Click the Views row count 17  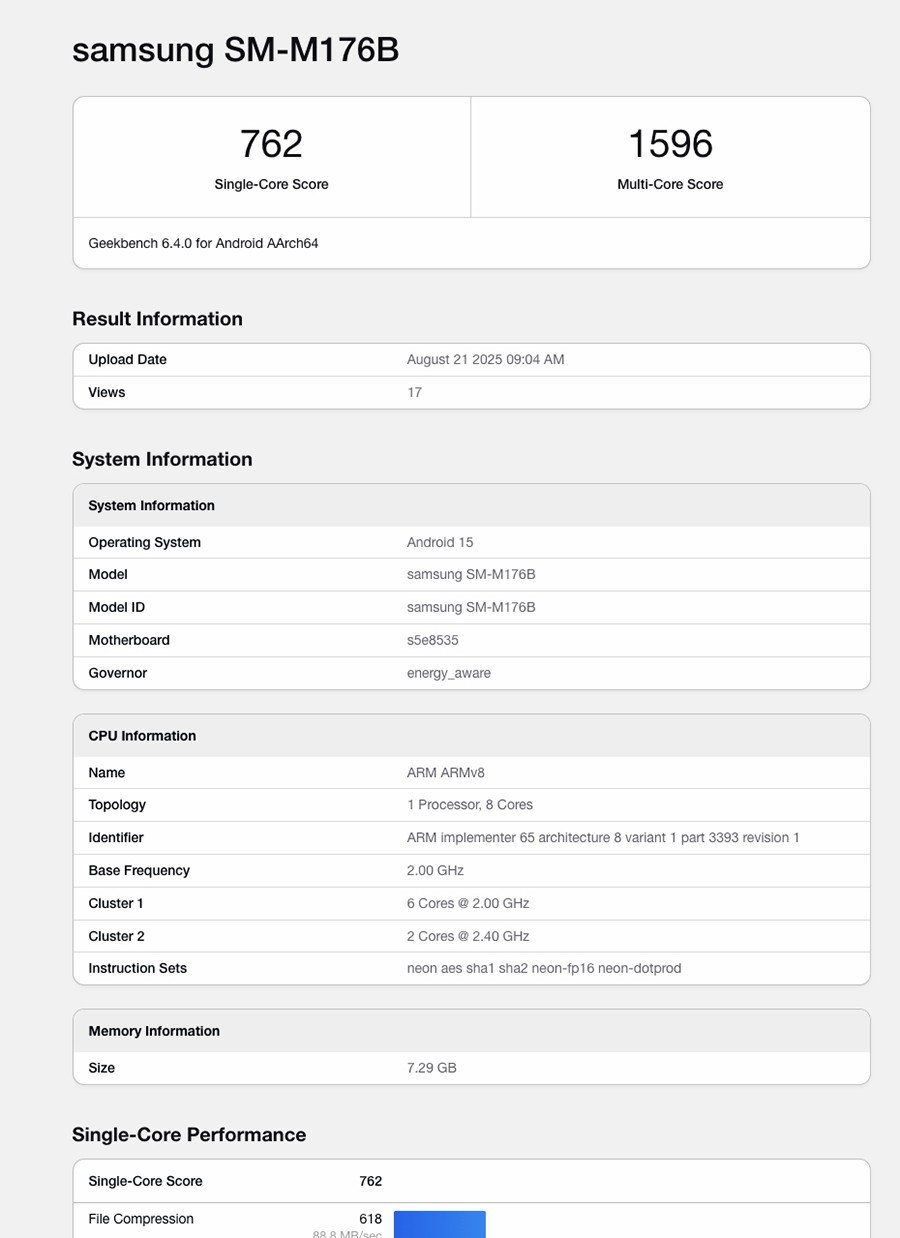(x=414, y=393)
